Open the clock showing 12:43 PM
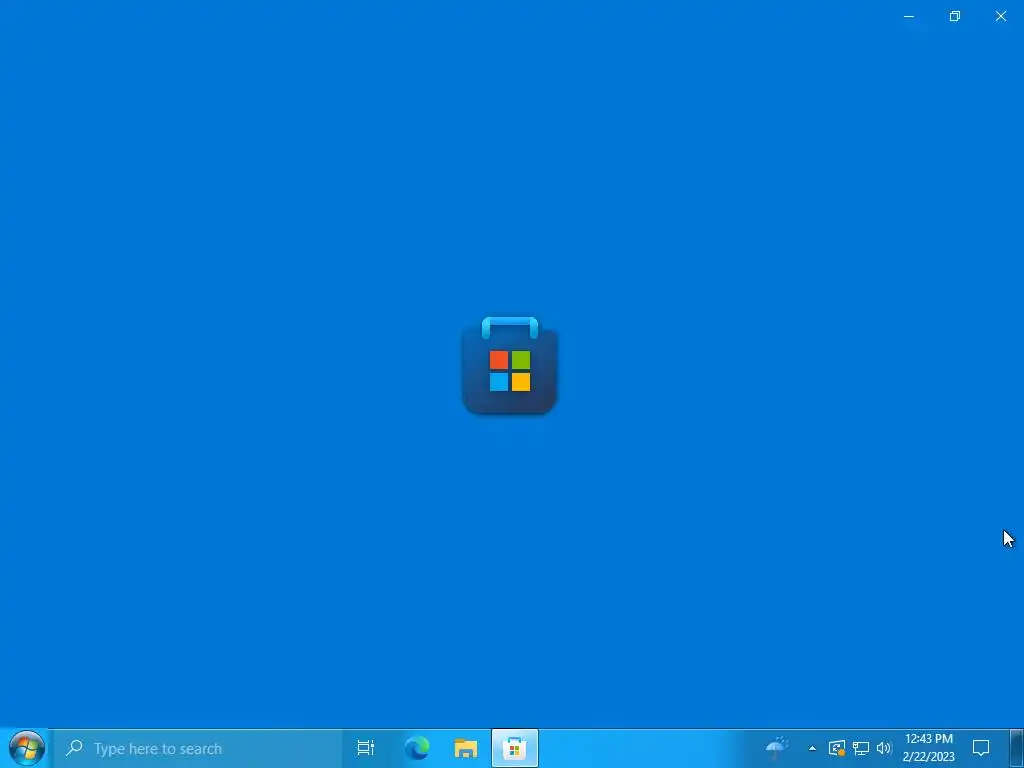The height and width of the screenshot is (768, 1024). (929, 748)
